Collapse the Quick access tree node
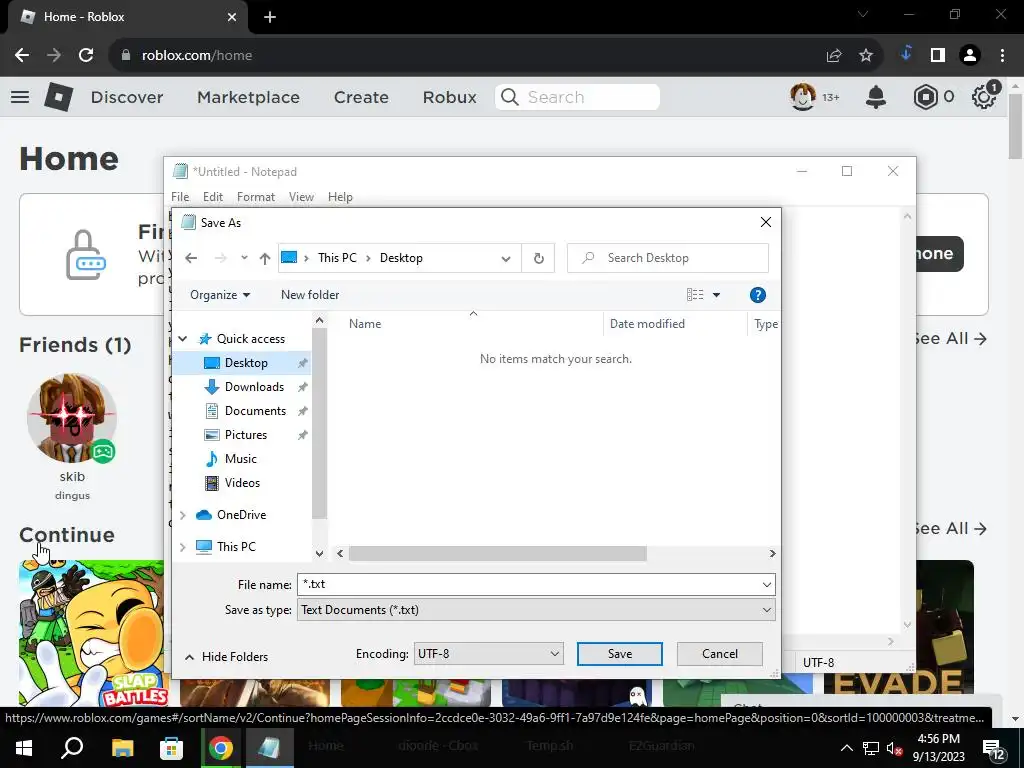Viewport: 1024px width, 768px height. click(183, 339)
